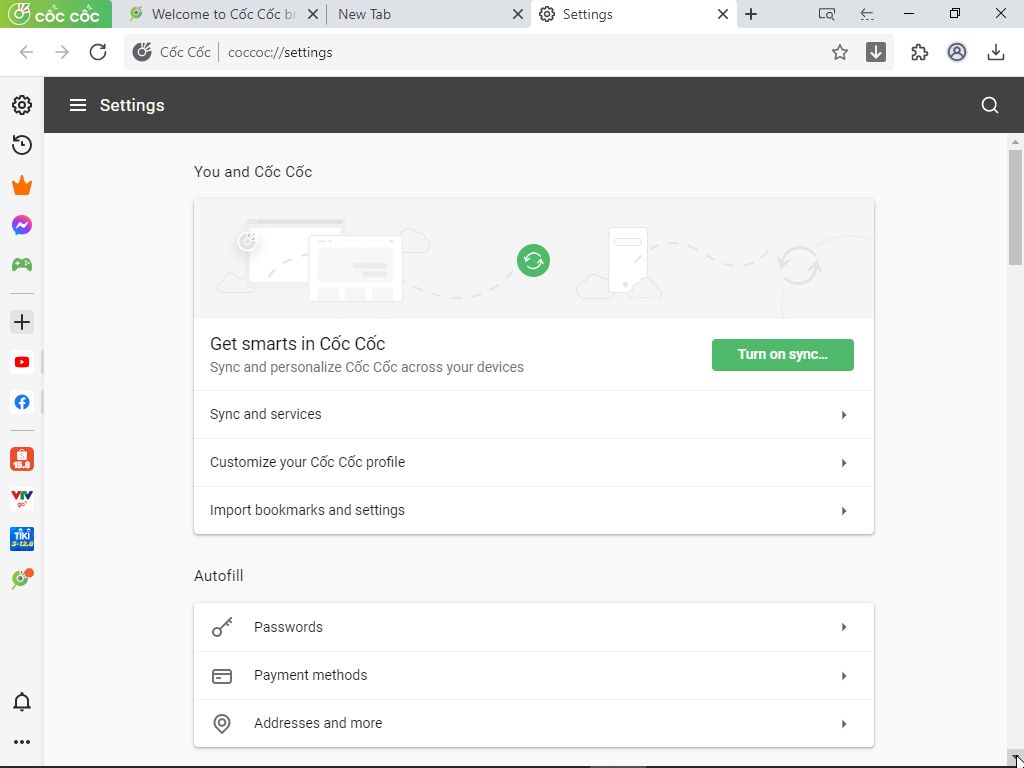The image size is (1024, 768).
Task: Open Messenger from the sidebar
Action: coord(20,224)
